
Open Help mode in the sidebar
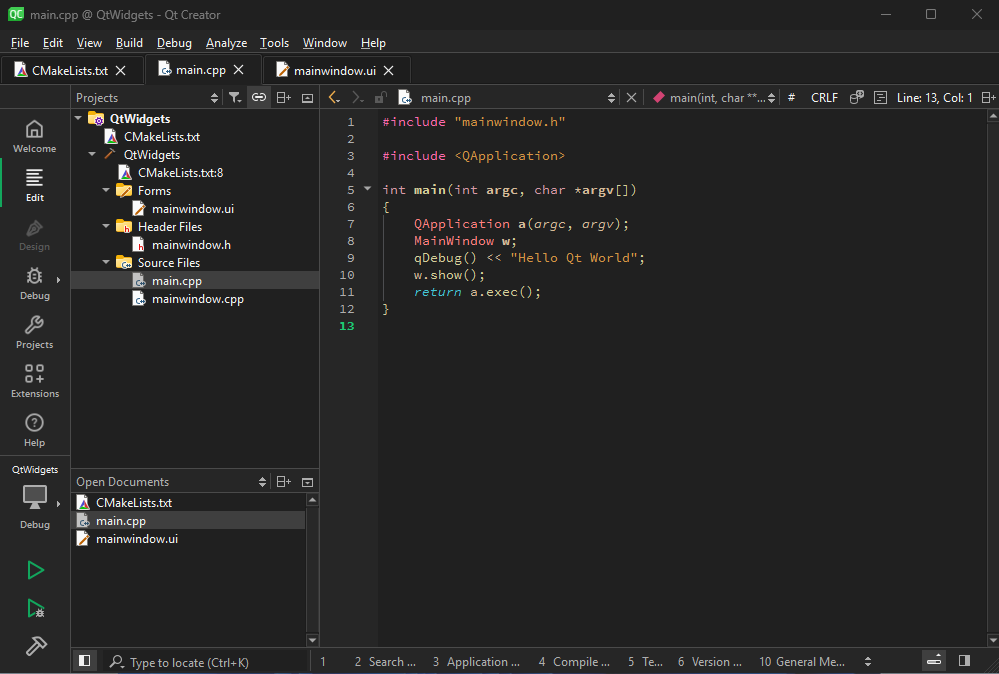[x=34, y=431]
